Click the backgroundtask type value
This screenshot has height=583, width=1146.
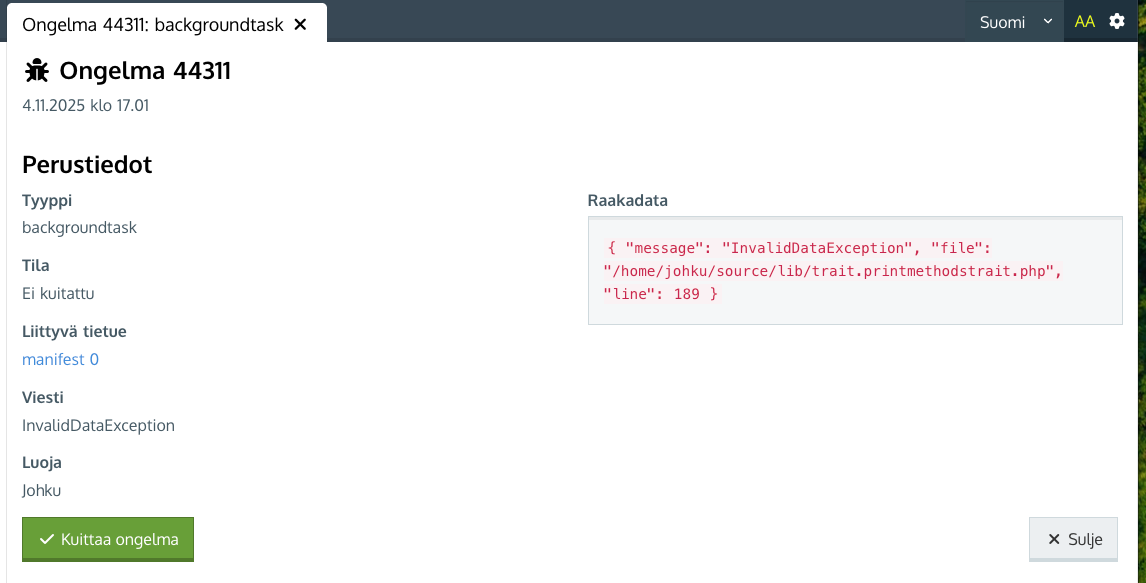point(79,227)
